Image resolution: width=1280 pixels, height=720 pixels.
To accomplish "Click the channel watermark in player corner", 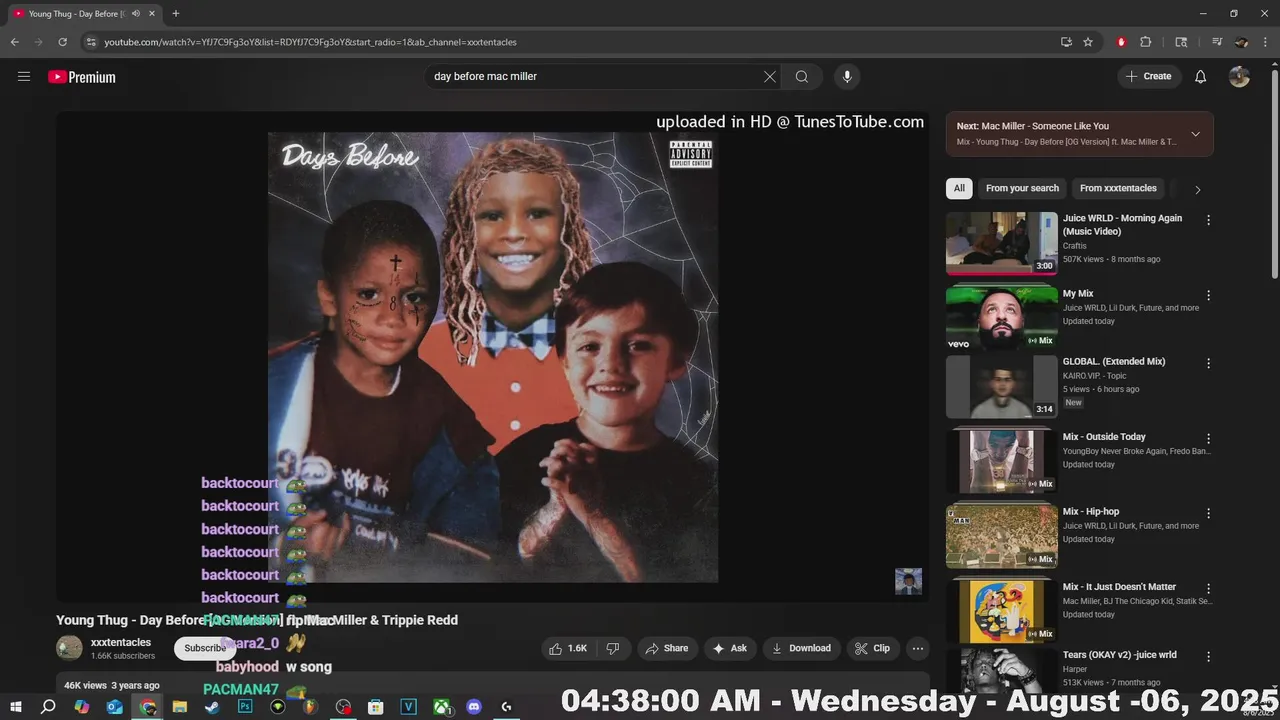I will coord(908,581).
